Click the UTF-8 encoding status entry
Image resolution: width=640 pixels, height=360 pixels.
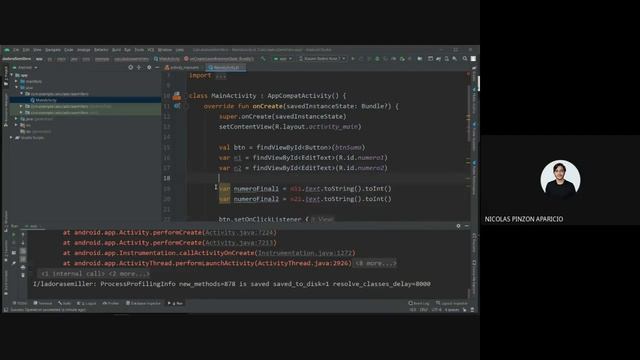(x=436, y=310)
